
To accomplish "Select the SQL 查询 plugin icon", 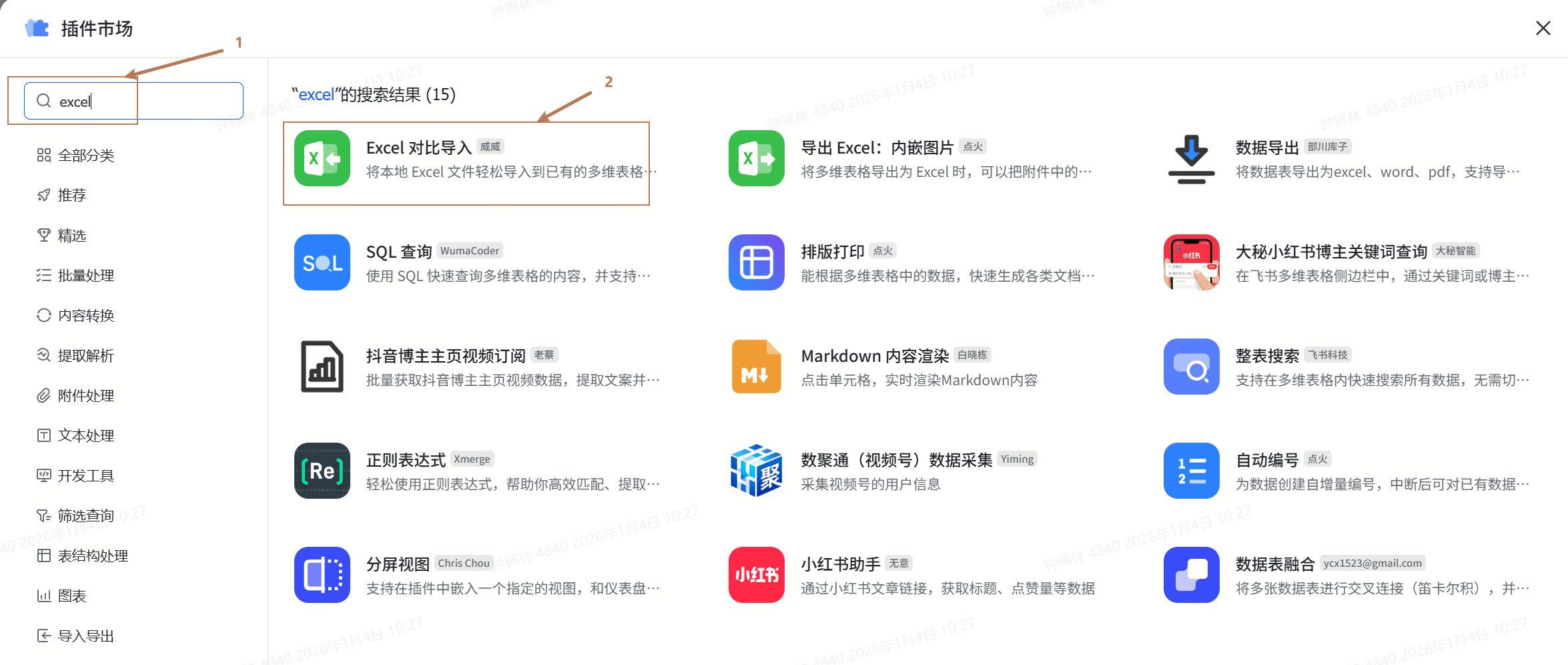I will point(322,262).
